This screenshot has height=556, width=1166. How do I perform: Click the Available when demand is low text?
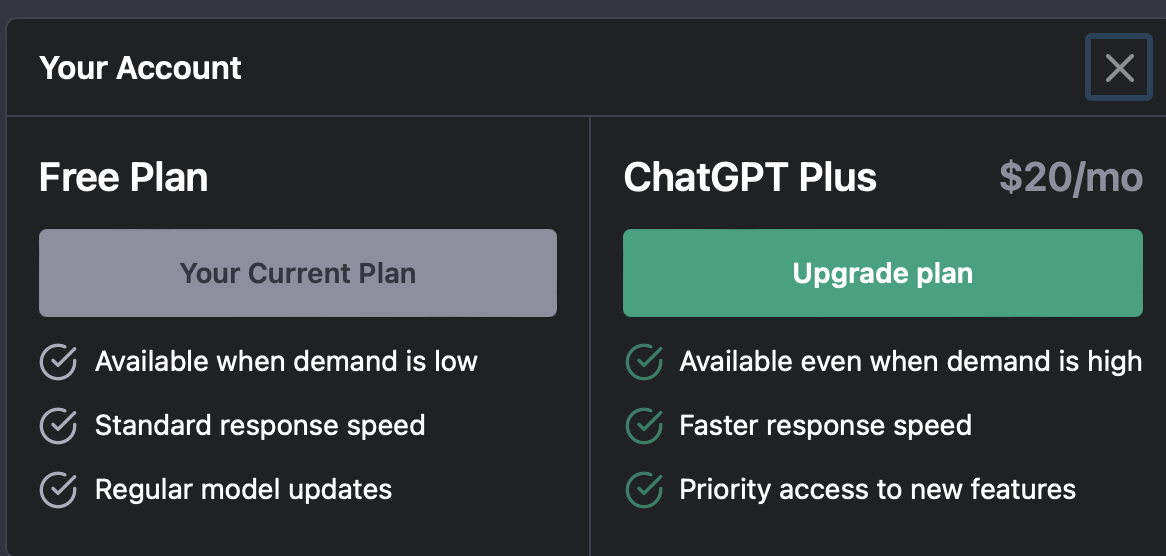[286, 361]
